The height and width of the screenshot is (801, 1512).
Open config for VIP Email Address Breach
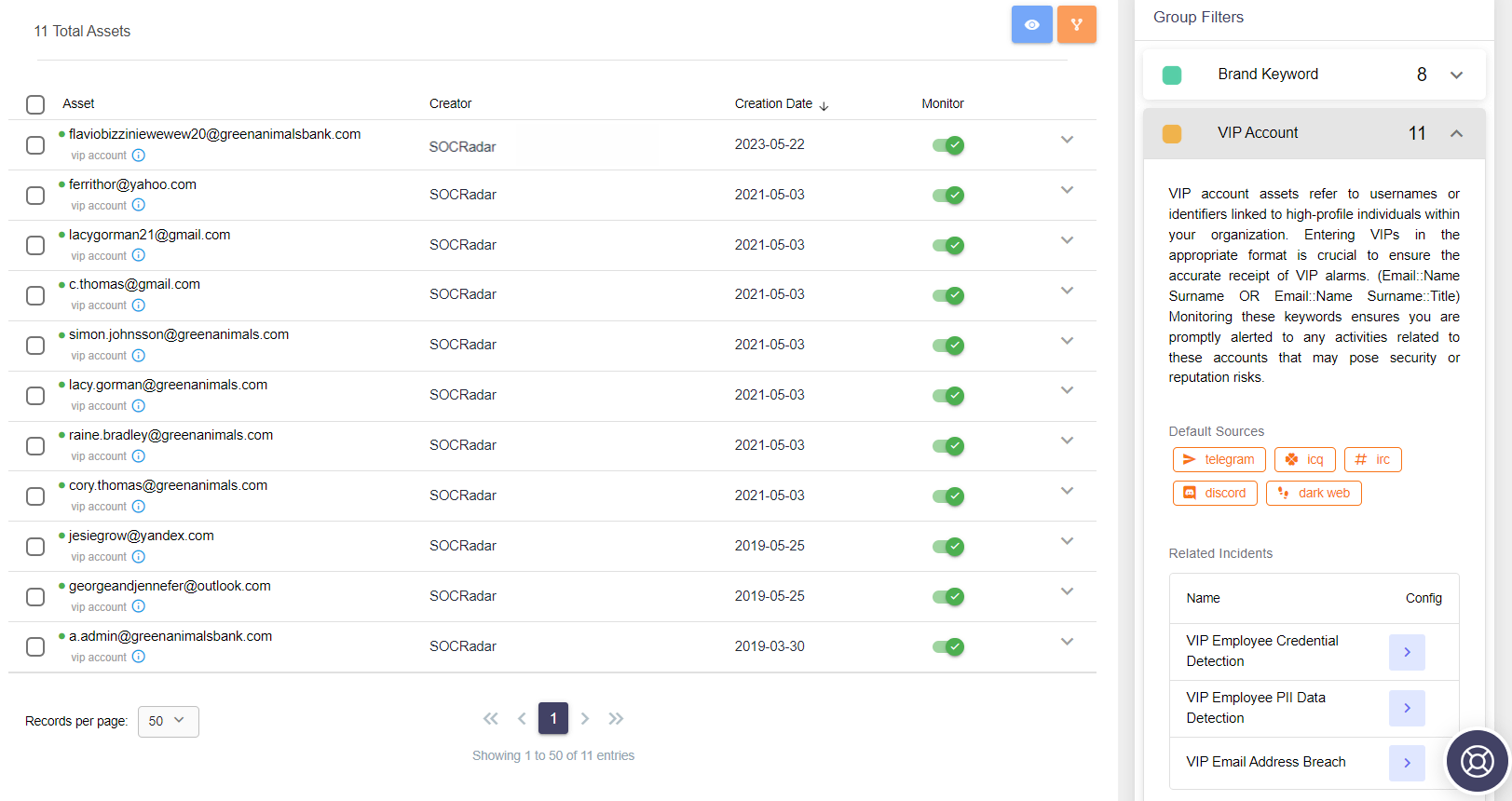tap(1407, 763)
